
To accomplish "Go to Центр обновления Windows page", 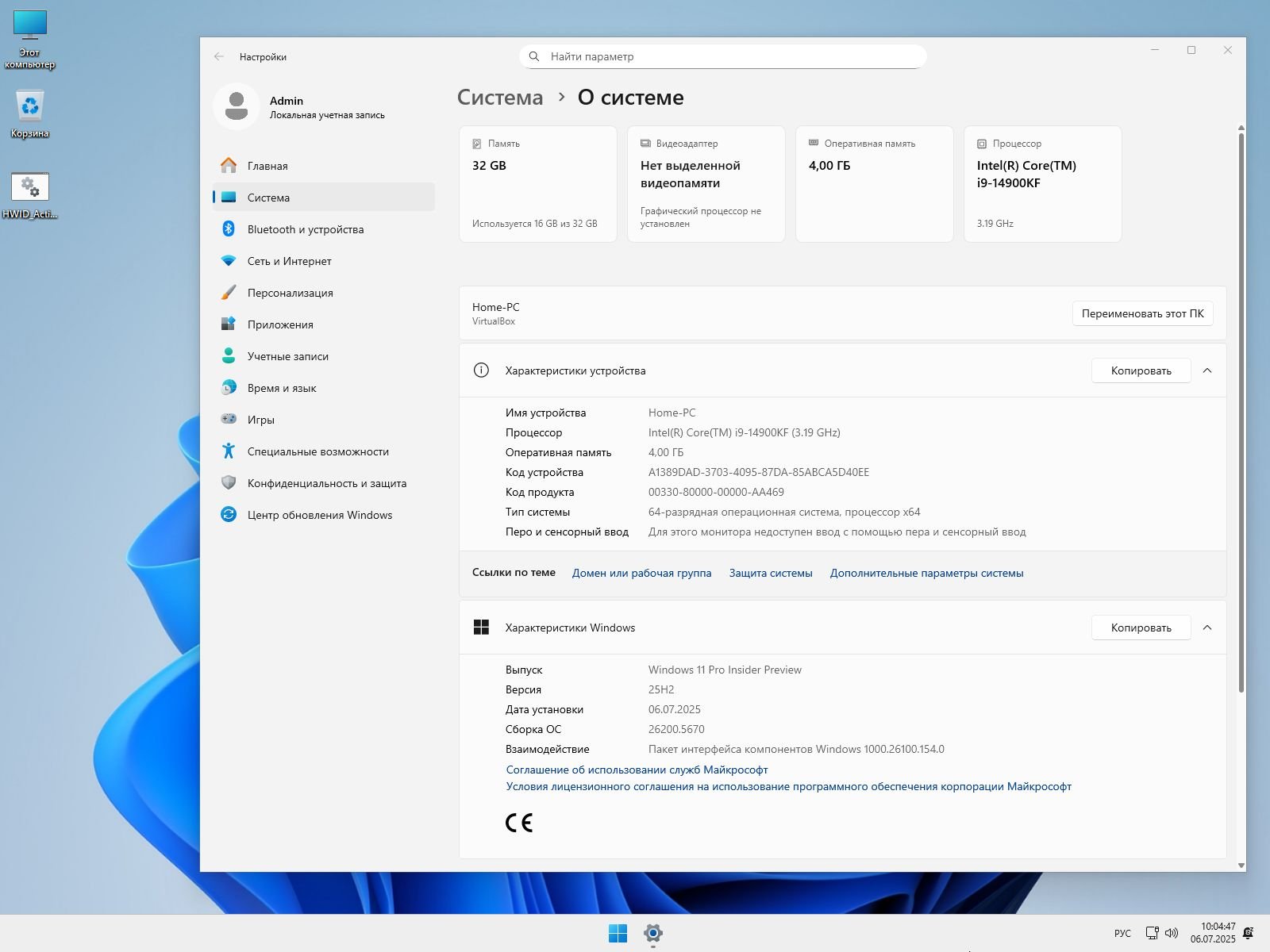I will coord(324,514).
